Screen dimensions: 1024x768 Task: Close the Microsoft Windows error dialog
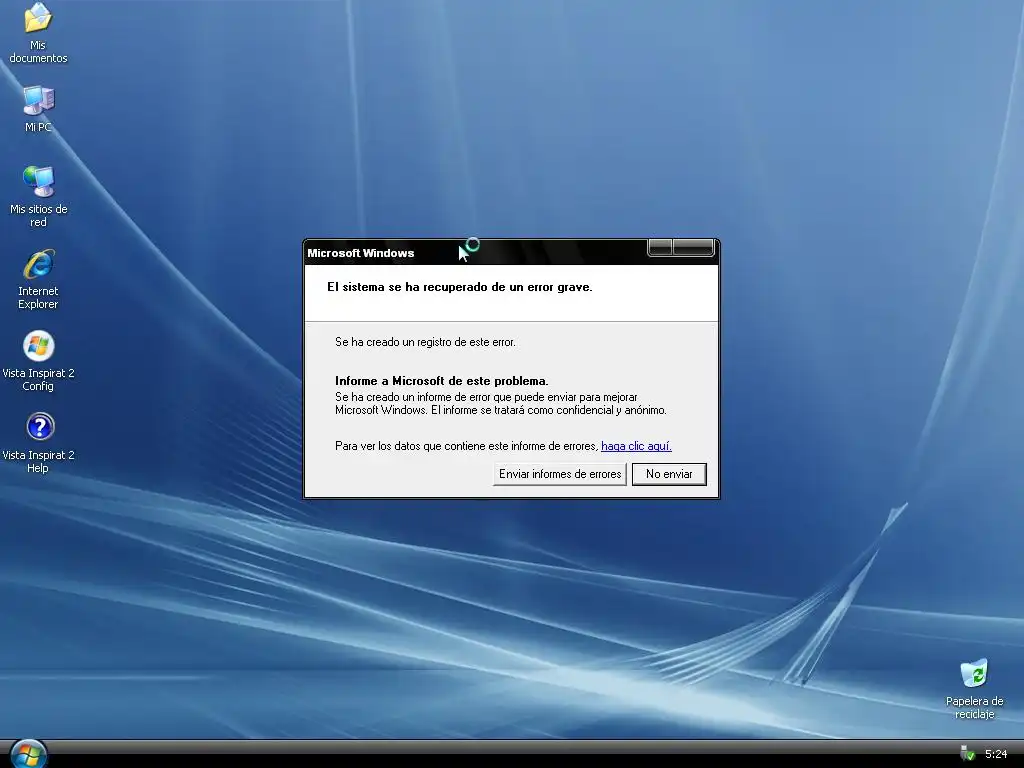pyautogui.click(x=693, y=248)
